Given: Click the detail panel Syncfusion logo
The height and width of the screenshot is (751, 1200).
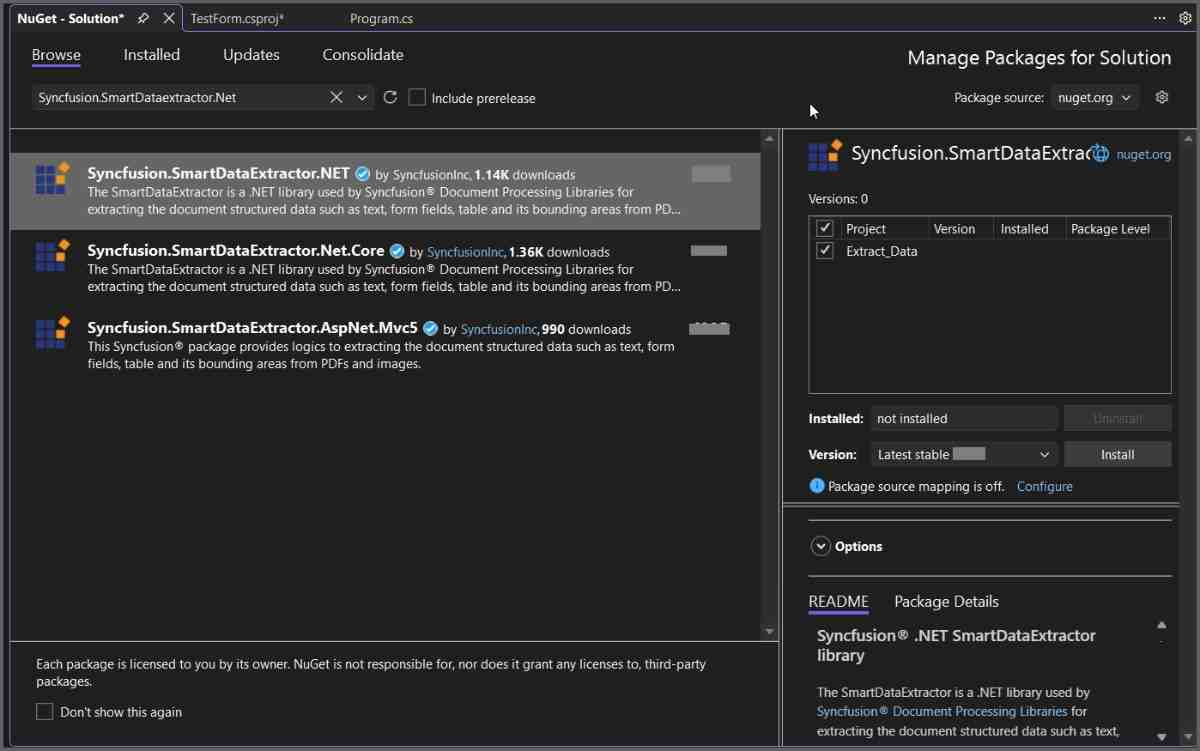Looking at the screenshot, I should point(825,155).
